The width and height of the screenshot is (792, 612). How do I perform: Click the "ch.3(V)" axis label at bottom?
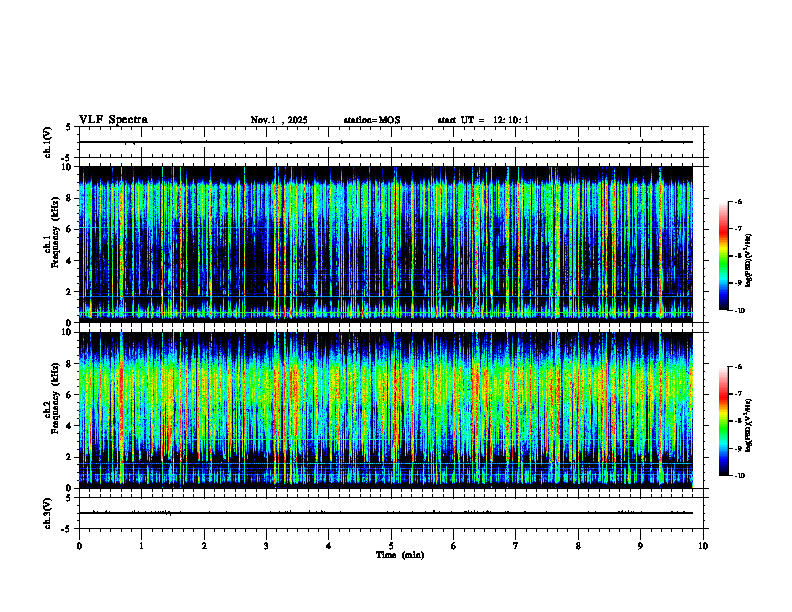click(48, 513)
